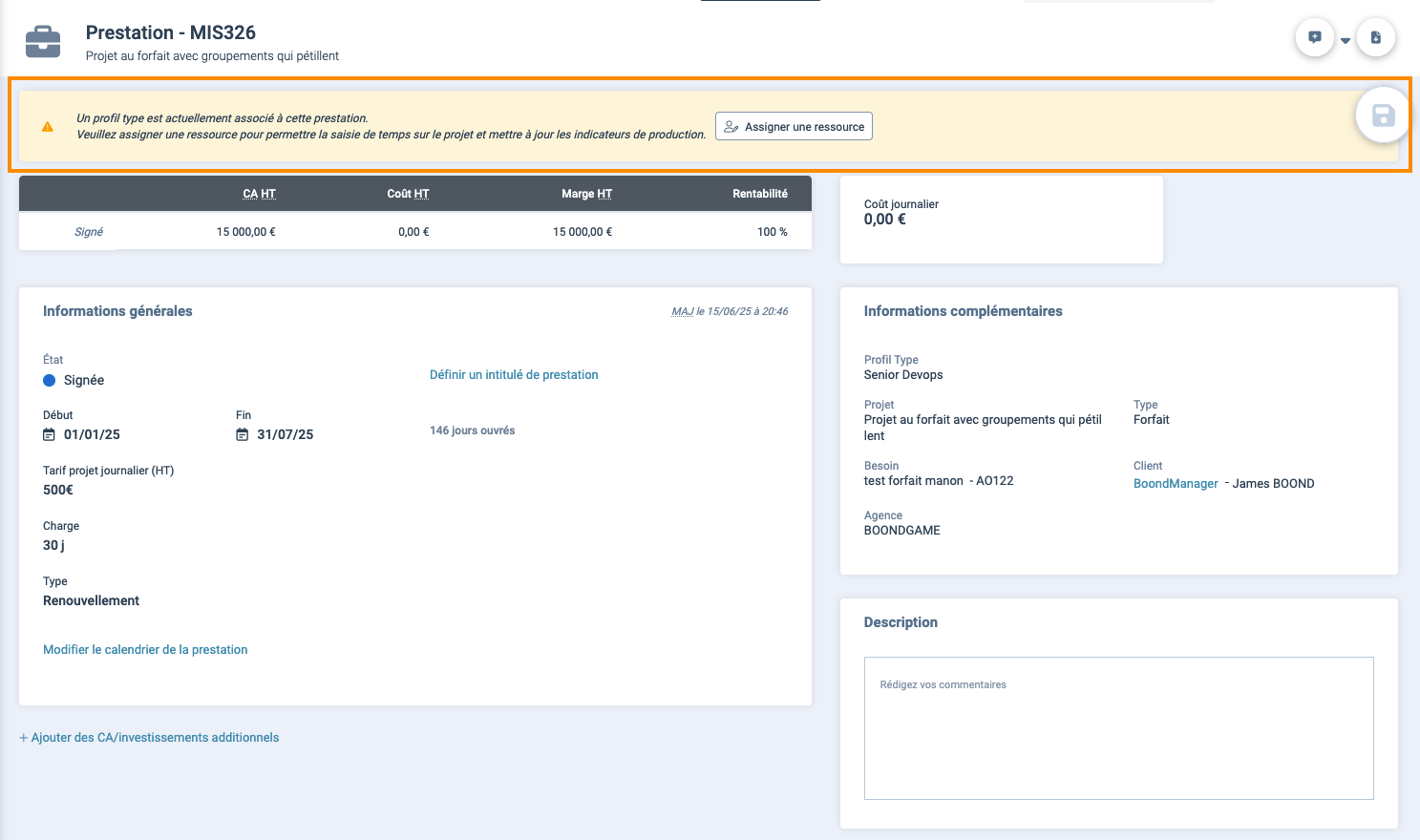The image size is (1420, 840).
Task: Click the add comment speech bubble icon
Action: point(1314,38)
